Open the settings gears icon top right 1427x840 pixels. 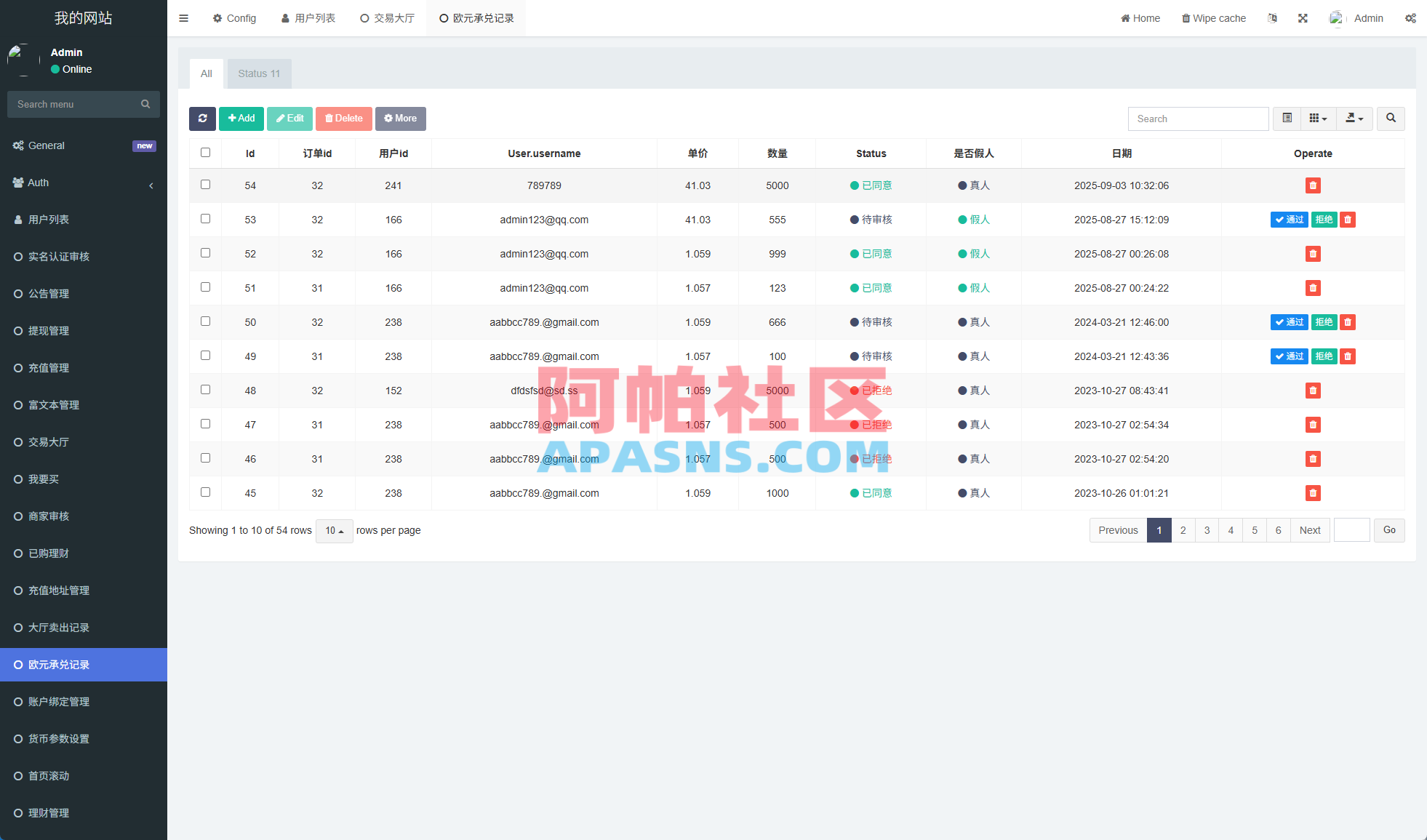click(1410, 18)
